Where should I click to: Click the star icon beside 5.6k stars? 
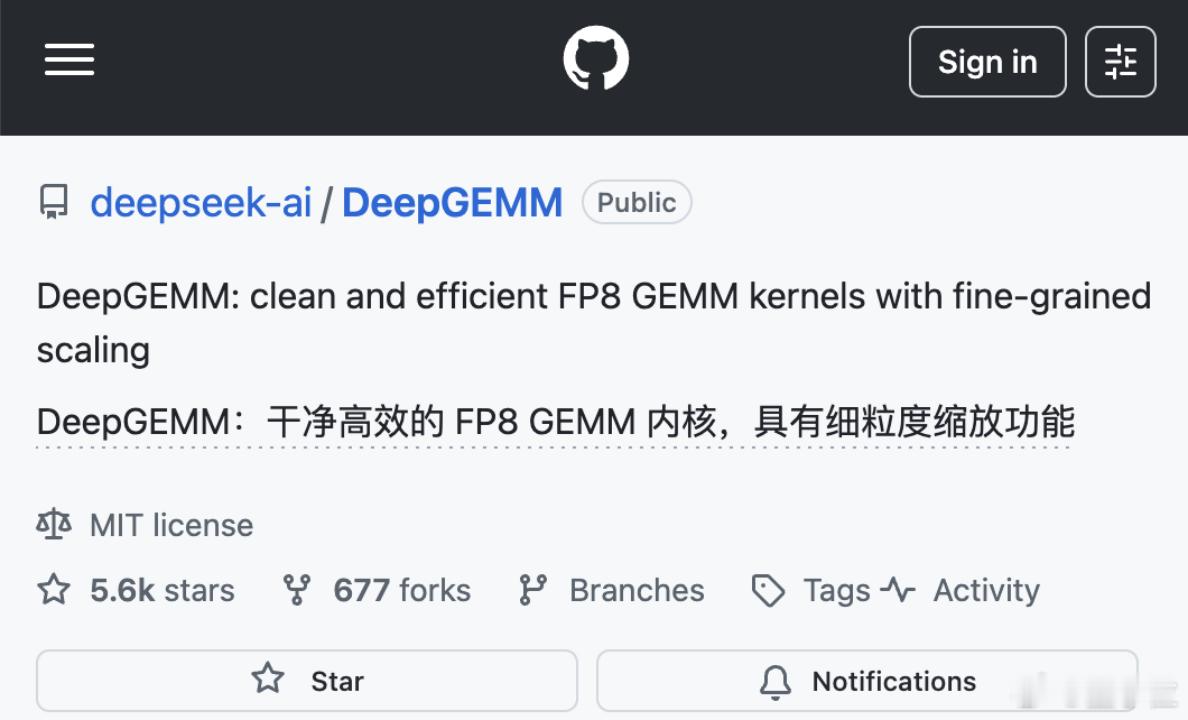(x=54, y=590)
